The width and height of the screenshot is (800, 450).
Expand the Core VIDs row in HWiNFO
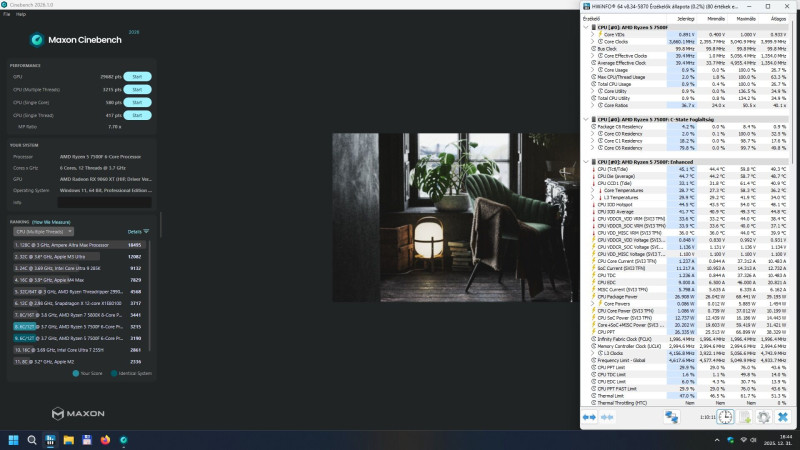[x=593, y=35]
